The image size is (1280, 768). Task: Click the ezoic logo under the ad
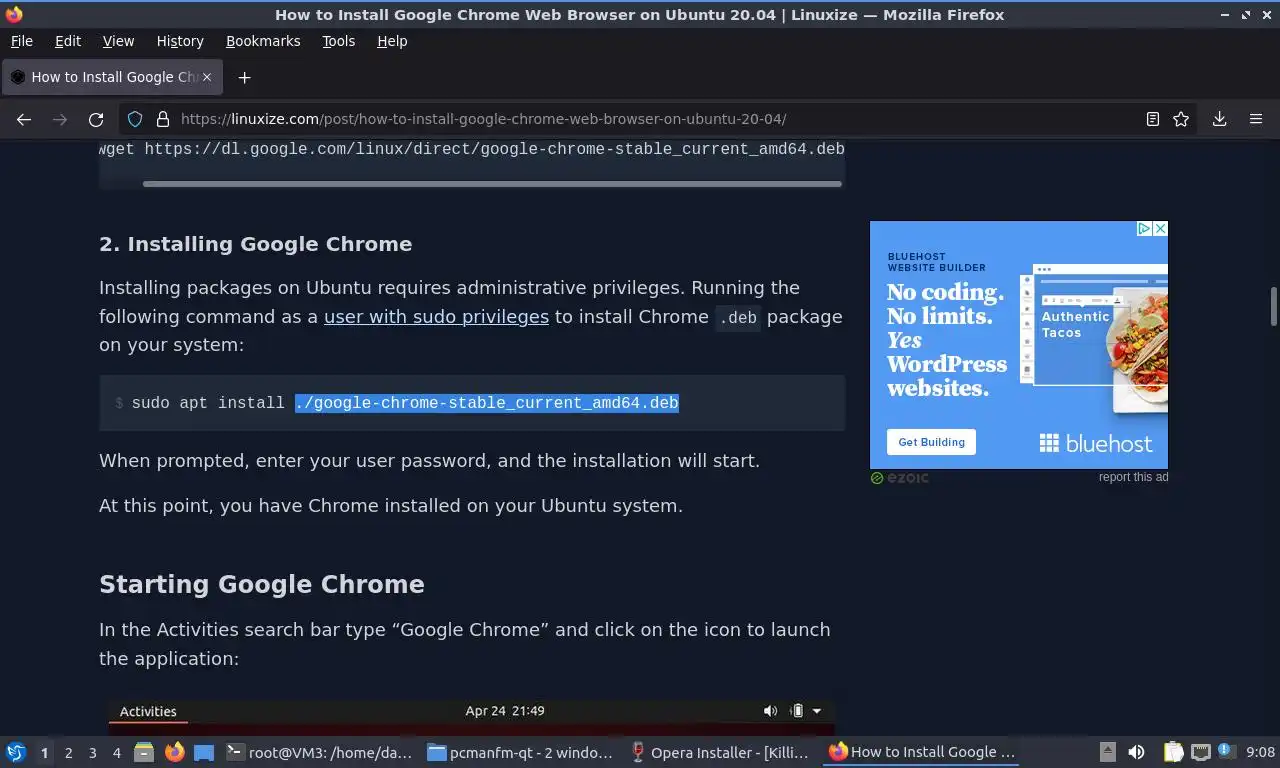(900, 478)
